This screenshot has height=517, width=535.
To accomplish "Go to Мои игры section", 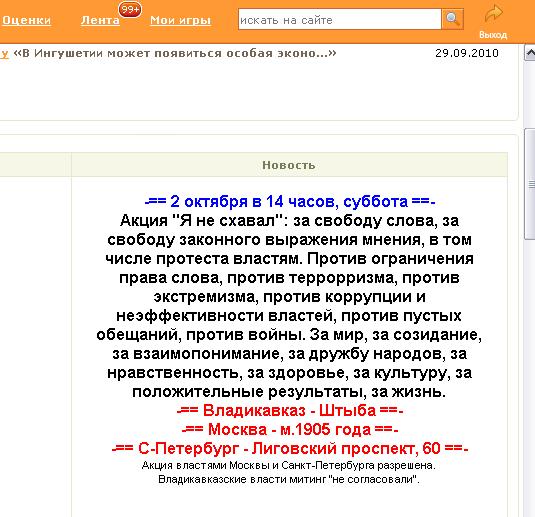I will 180,20.
